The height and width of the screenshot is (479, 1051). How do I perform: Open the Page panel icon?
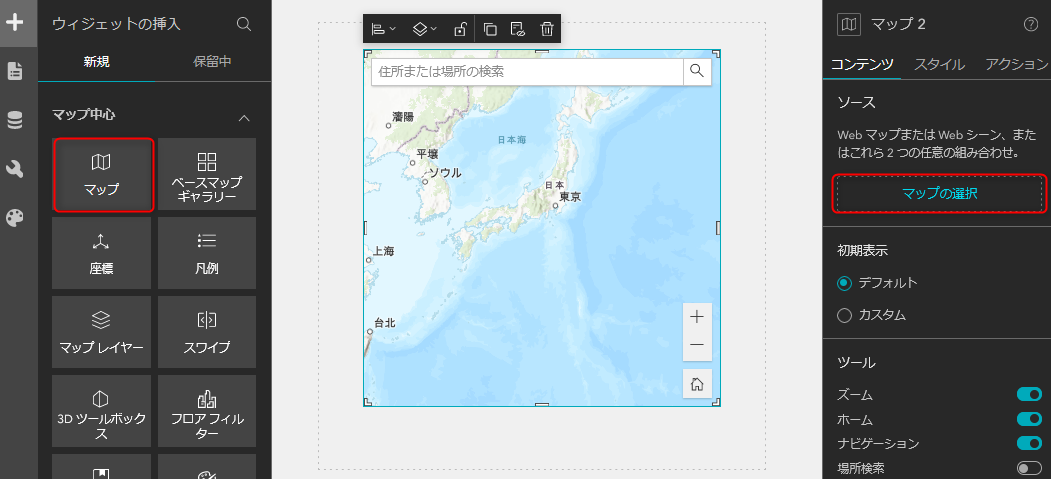15,71
